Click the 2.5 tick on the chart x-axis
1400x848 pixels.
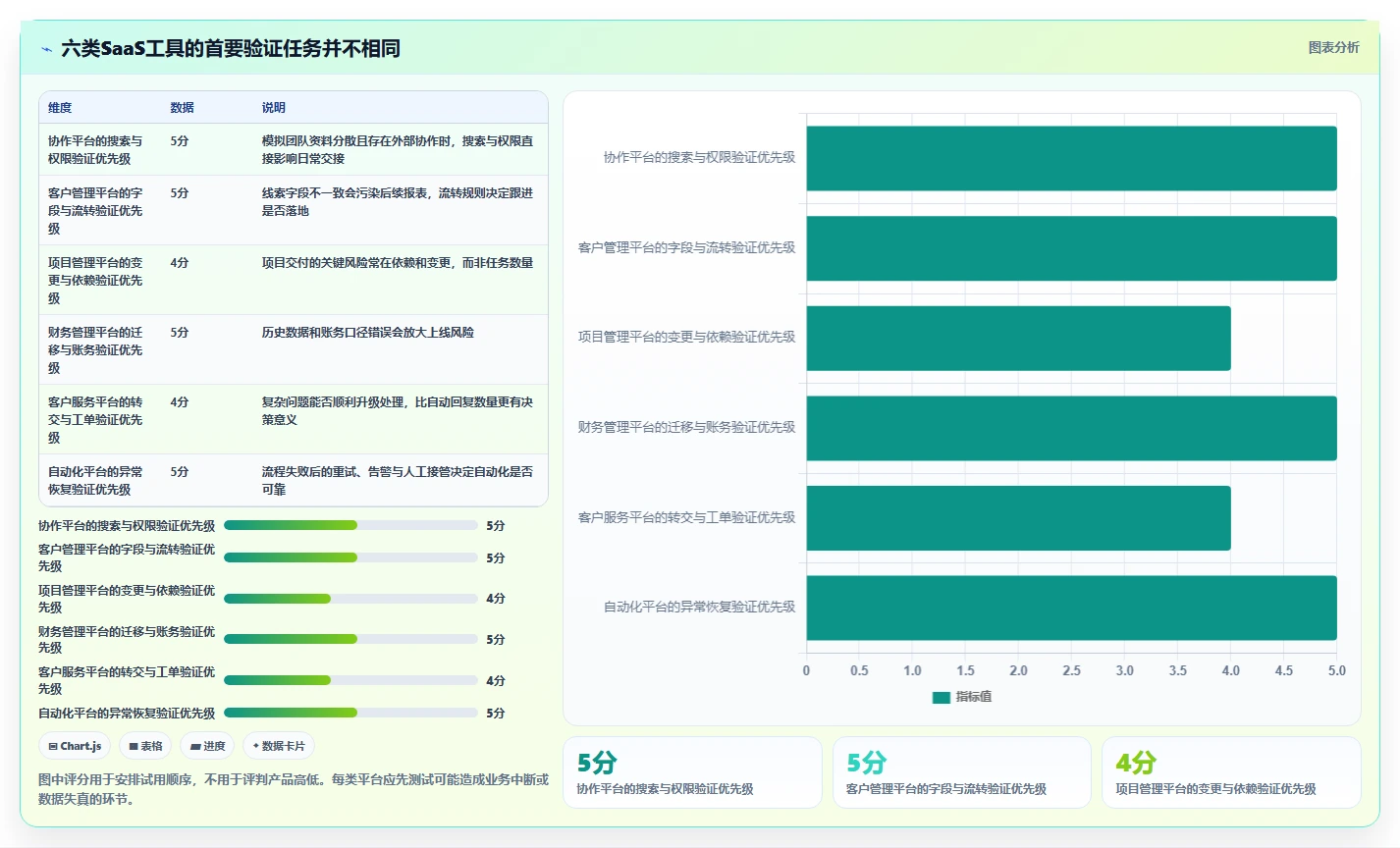1071,670
